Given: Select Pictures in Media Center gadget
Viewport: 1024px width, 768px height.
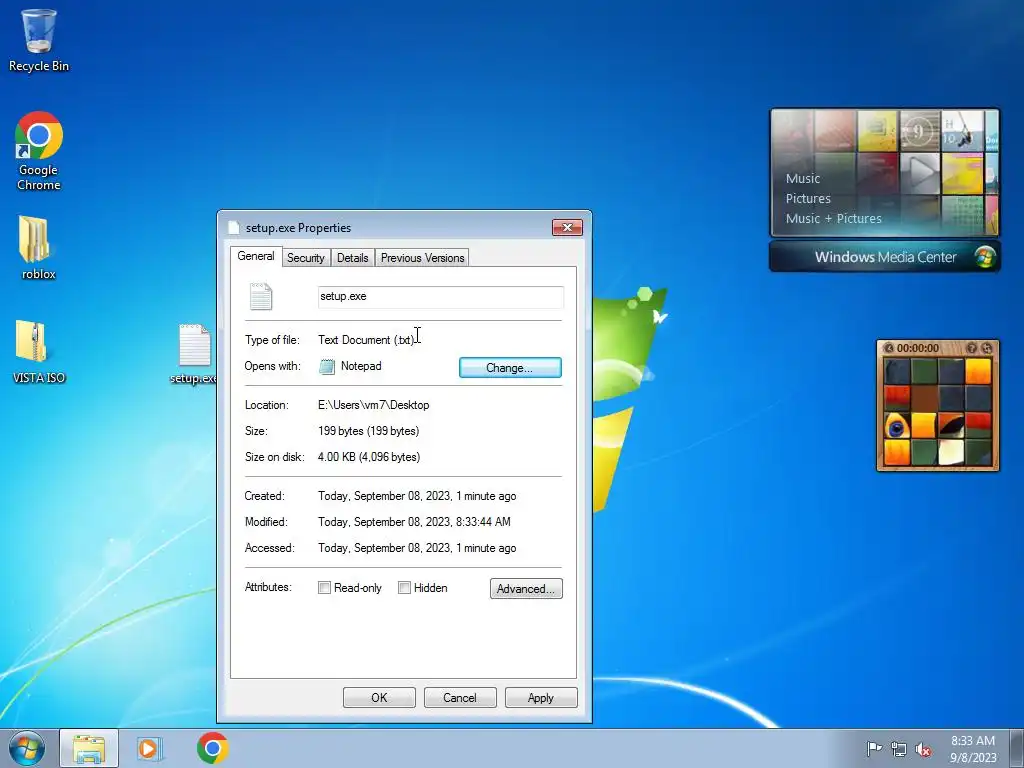Looking at the screenshot, I should 808,199.
